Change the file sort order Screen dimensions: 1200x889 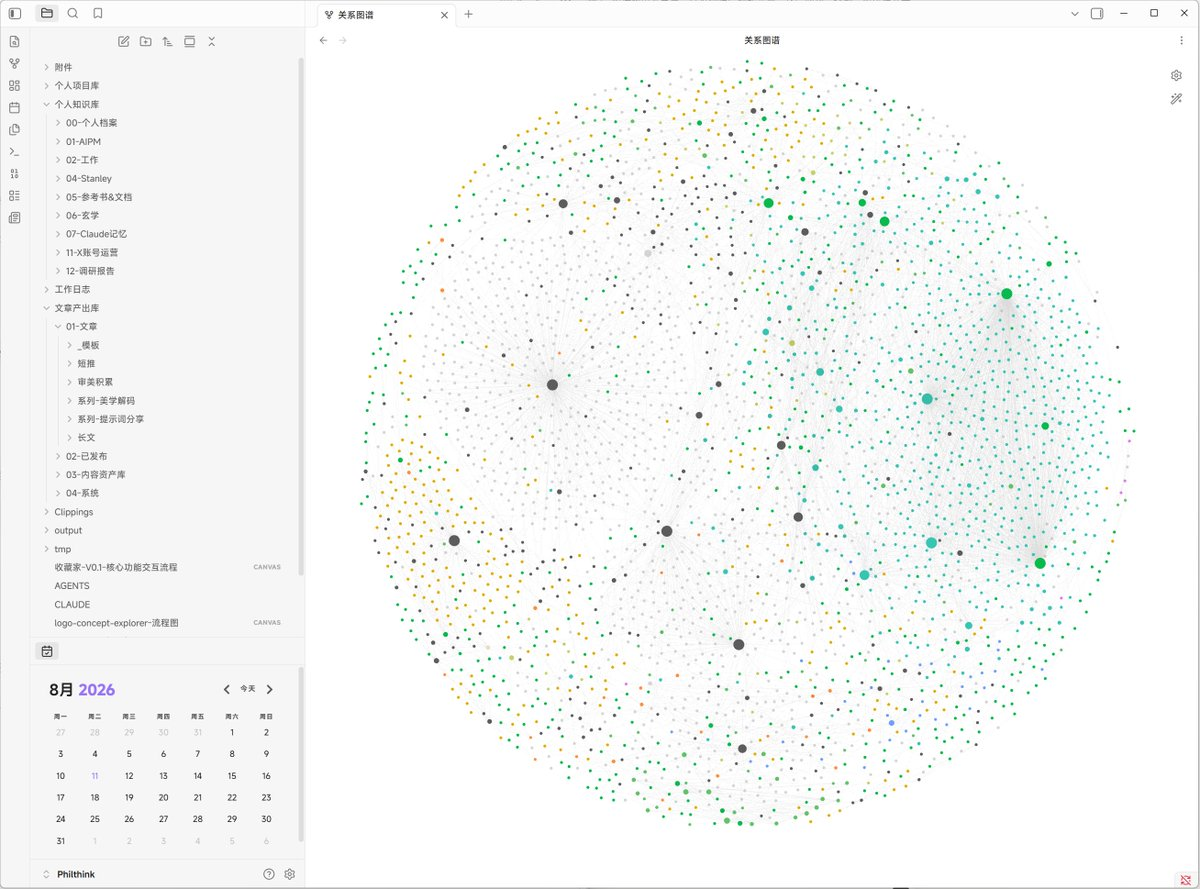tap(167, 41)
